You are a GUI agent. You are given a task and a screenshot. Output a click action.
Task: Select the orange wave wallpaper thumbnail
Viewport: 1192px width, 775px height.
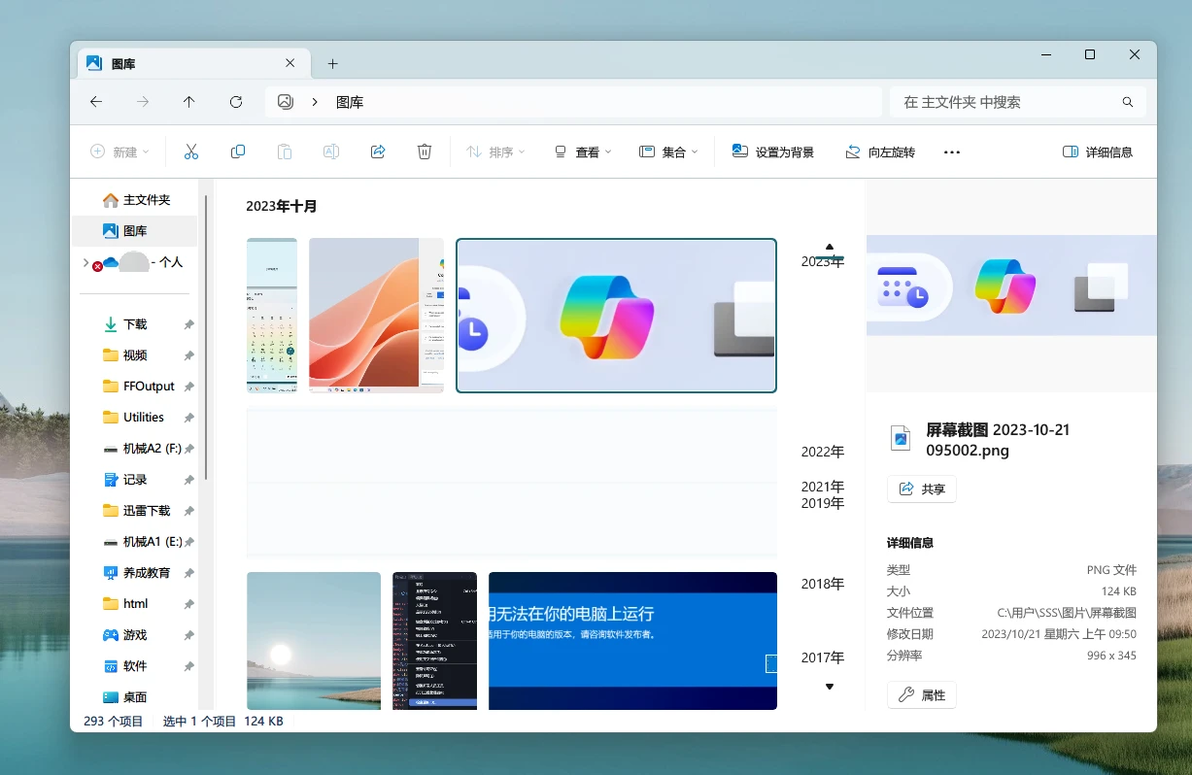(376, 316)
